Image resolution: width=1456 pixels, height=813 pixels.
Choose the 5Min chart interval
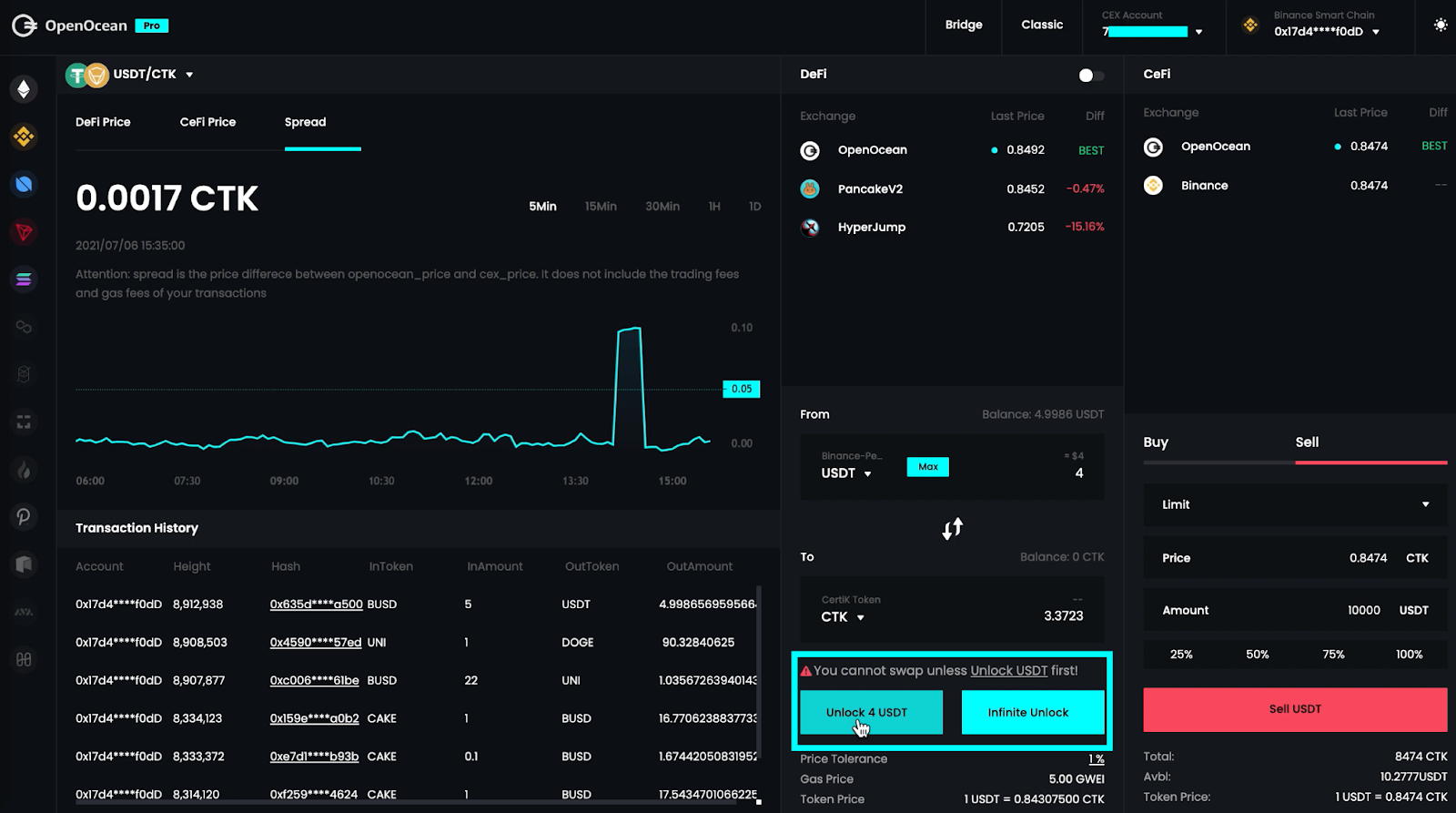tap(542, 207)
